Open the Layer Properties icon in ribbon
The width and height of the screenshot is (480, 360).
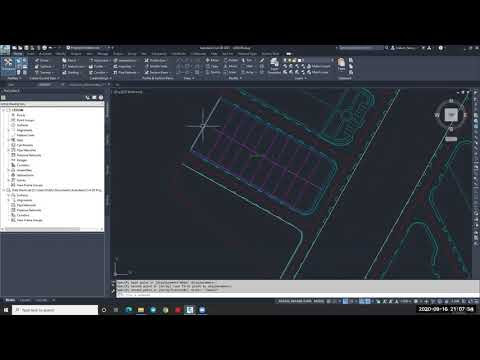pos(274,65)
